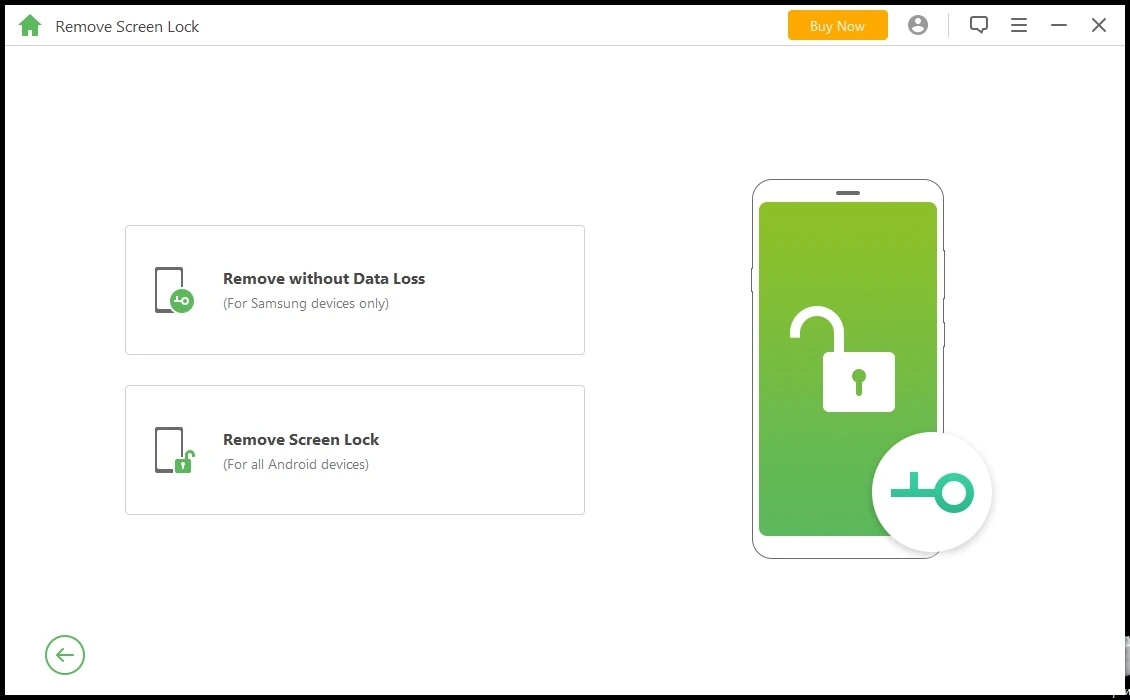
Task: Minimize the application window
Action: [1058, 25]
